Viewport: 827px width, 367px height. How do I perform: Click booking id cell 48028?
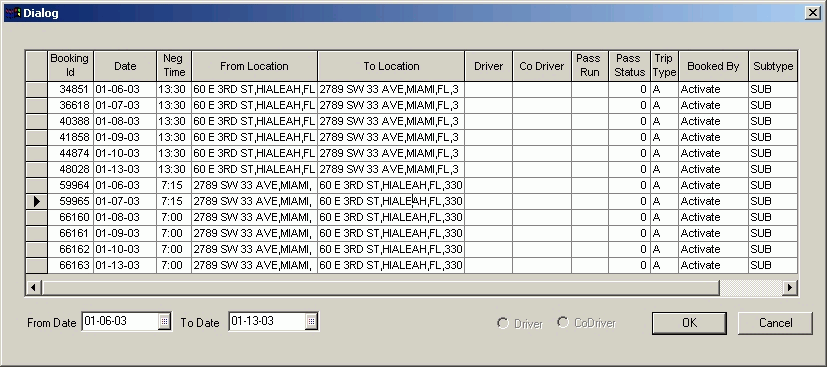71,169
